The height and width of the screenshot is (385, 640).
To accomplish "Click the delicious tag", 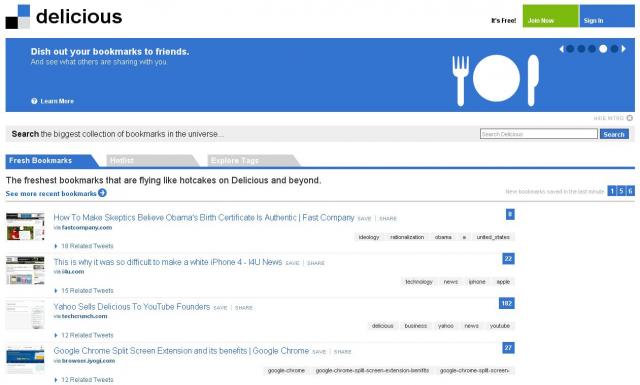I will coord(382,326).
